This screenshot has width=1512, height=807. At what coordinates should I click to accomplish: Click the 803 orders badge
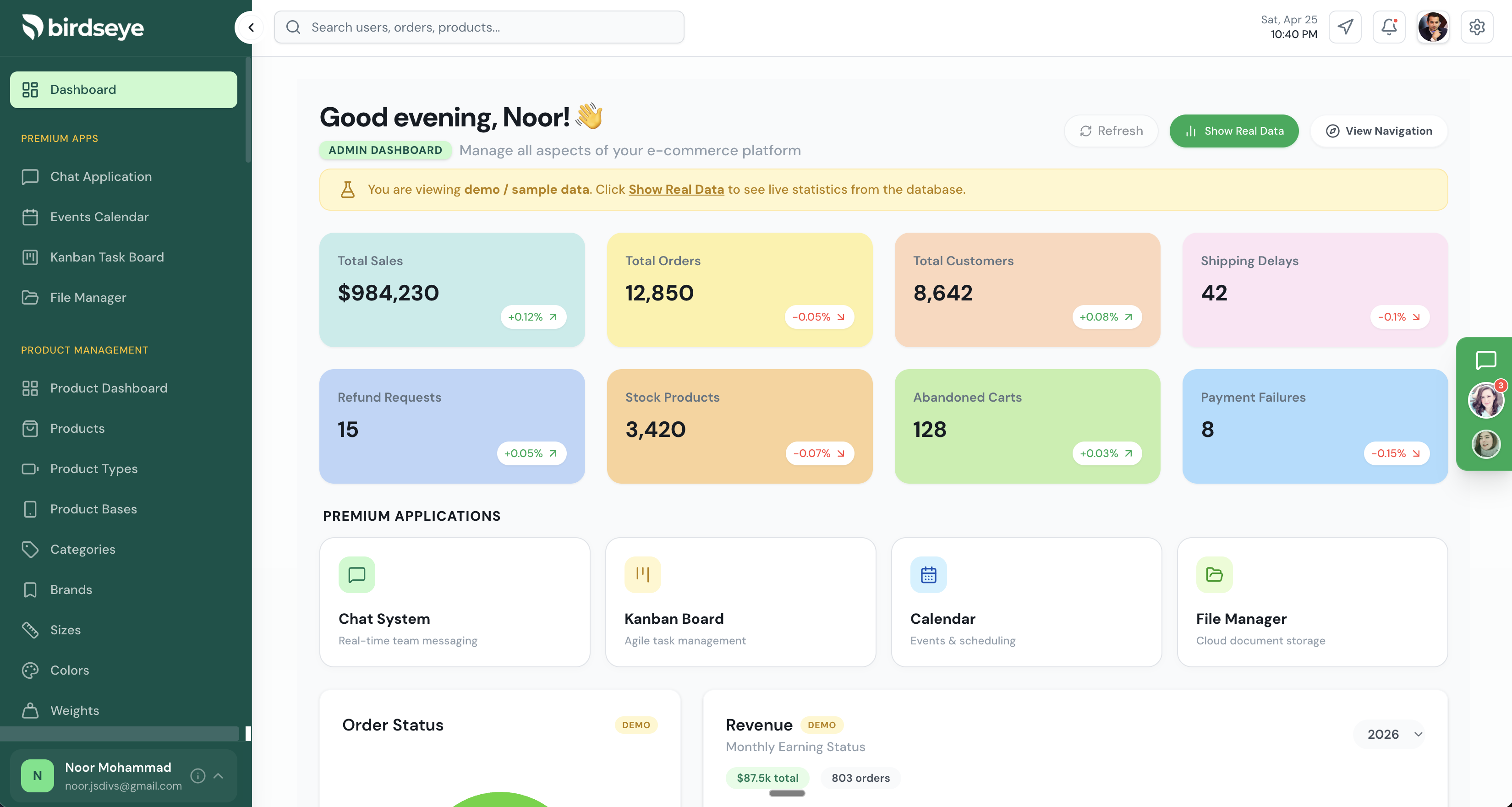[x=860, y=778]
